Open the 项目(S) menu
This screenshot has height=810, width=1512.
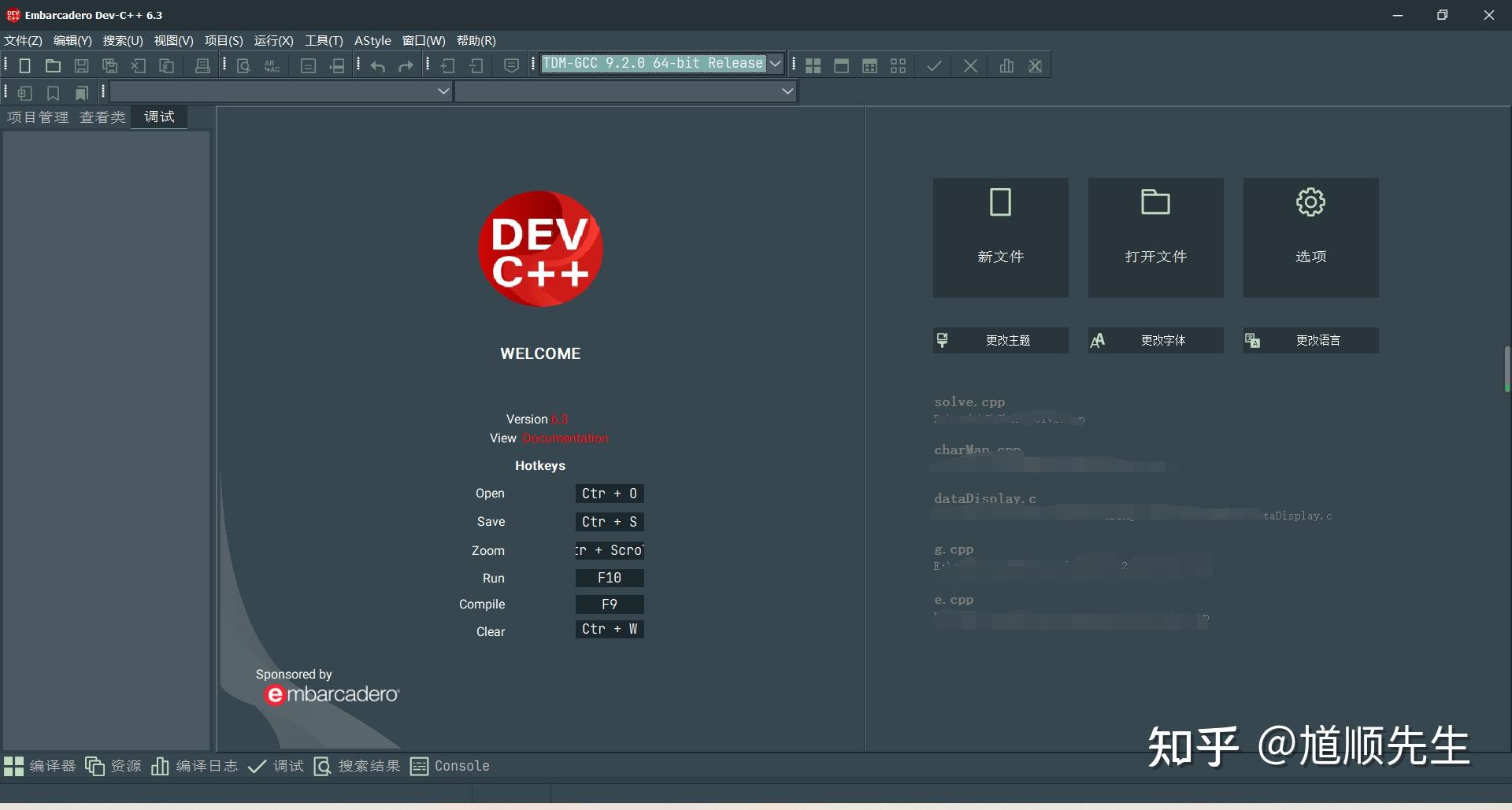pyautogui.click(x=224, y=41)
